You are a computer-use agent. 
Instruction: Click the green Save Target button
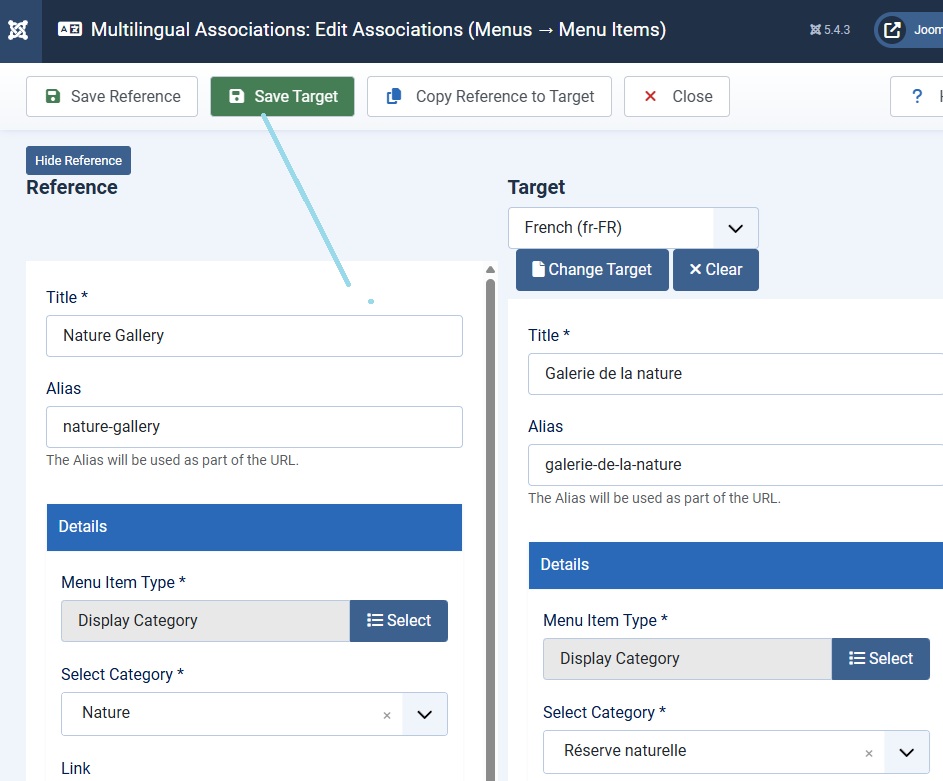pyautogui.click(x=282, y=97)
